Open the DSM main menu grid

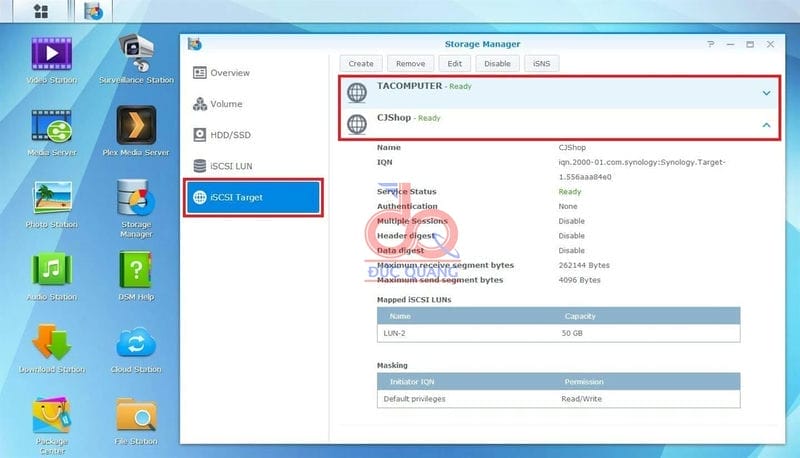coord(41,11)
